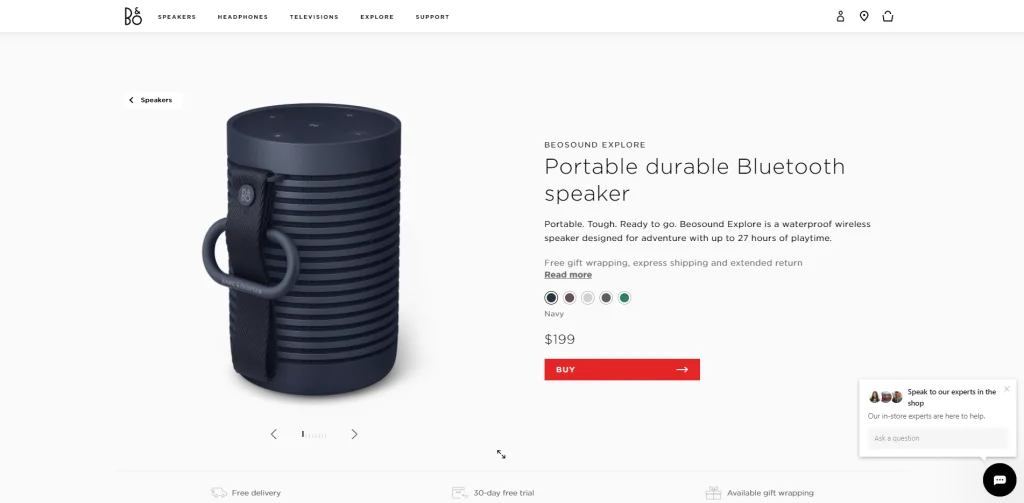Open the store locator pin icon

864,16
